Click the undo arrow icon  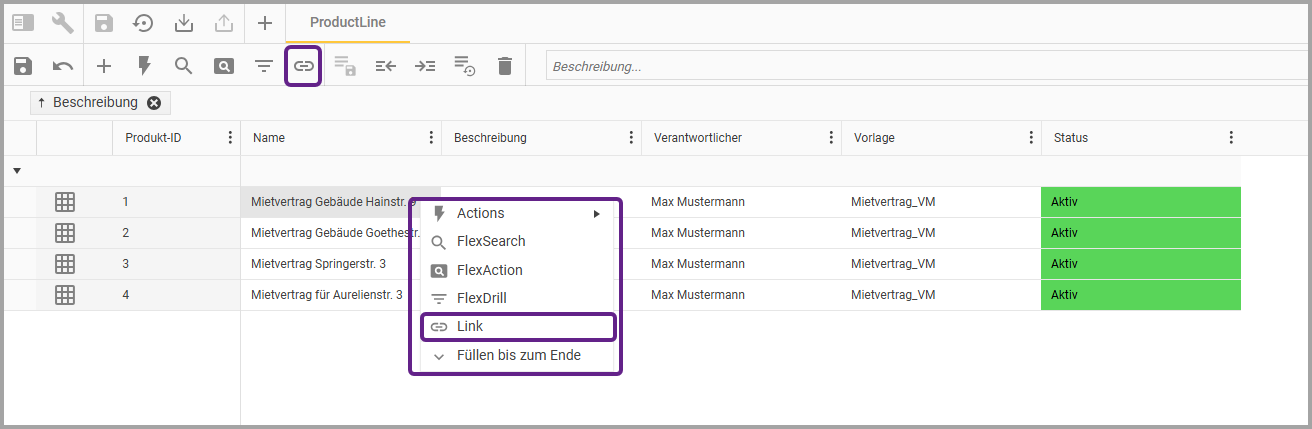coord(63,66)
